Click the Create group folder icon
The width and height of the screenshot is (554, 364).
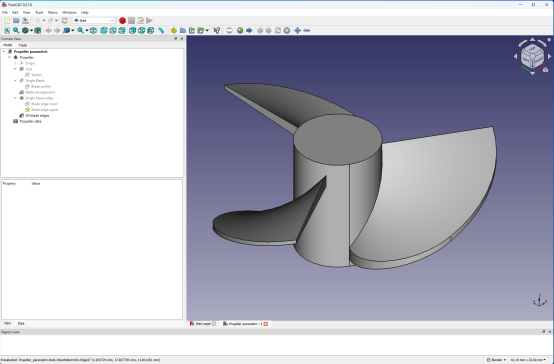pos(183,30)
